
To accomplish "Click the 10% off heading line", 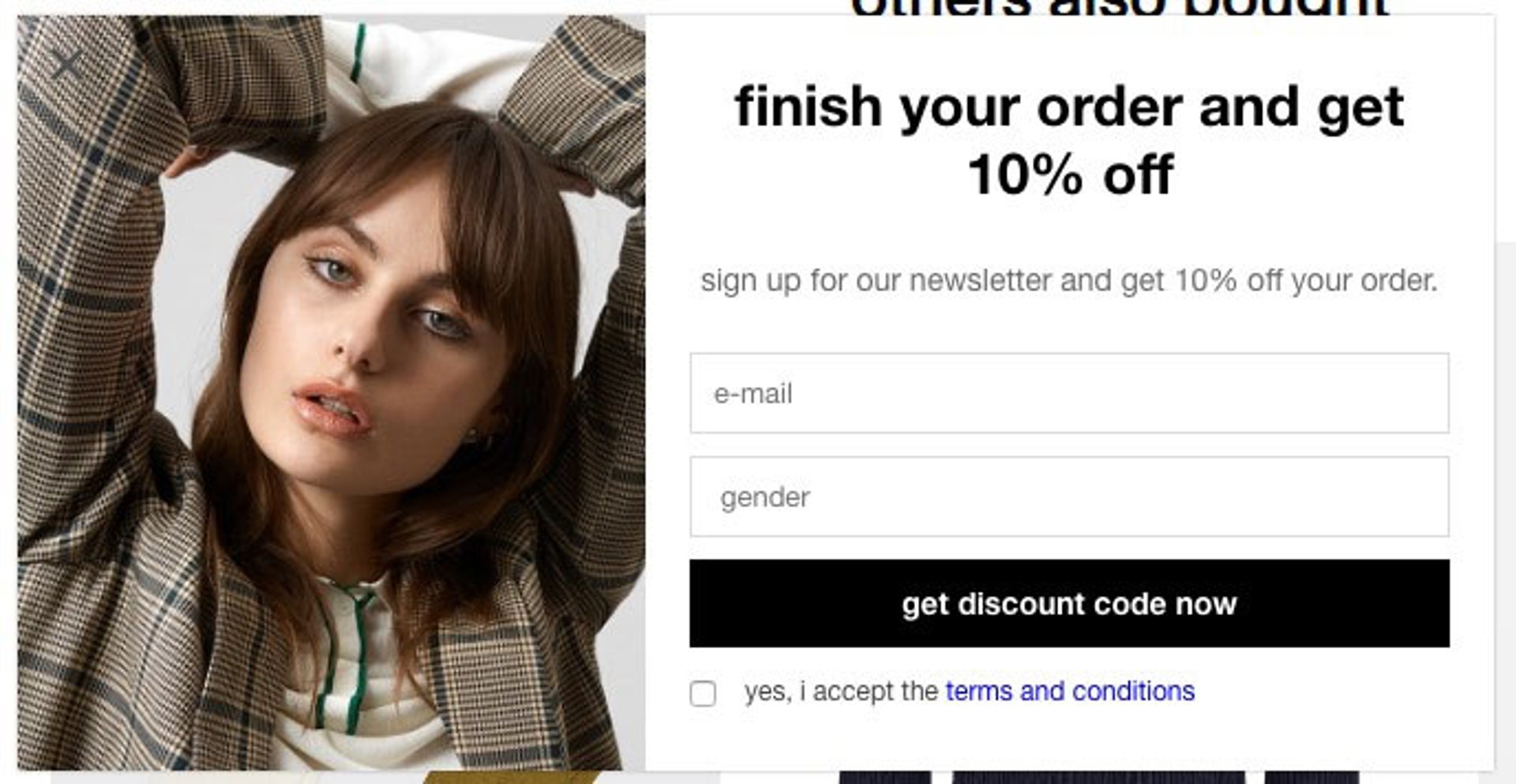I will [1070, 174].
